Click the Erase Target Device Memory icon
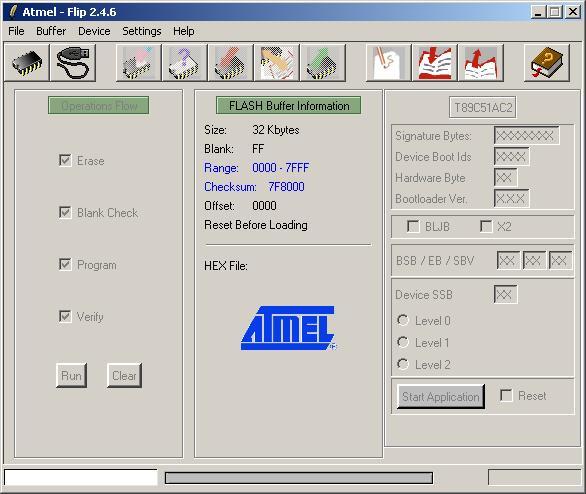The height and width of the screenshot is (494, 586). tap(139, 62)
